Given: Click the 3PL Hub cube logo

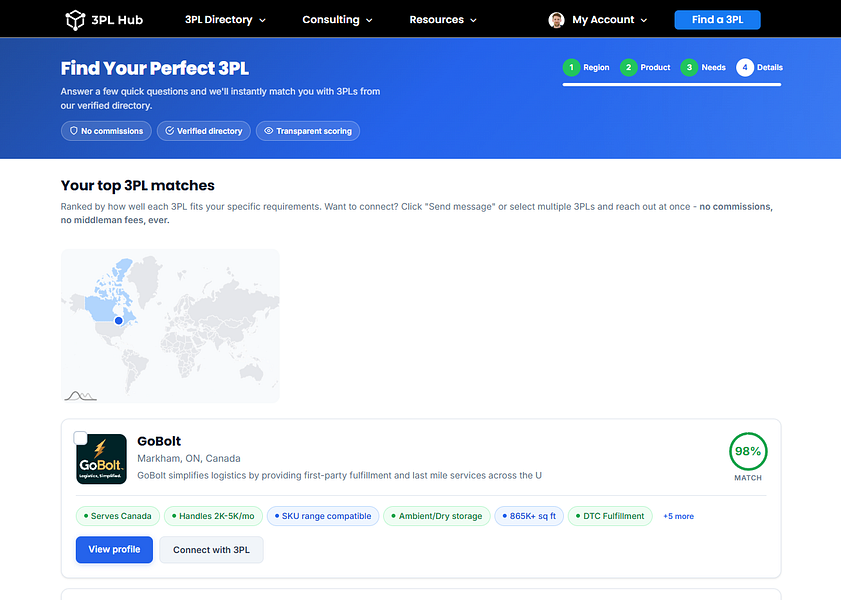Looking at the screenshot, I should (x=75, y=20).
